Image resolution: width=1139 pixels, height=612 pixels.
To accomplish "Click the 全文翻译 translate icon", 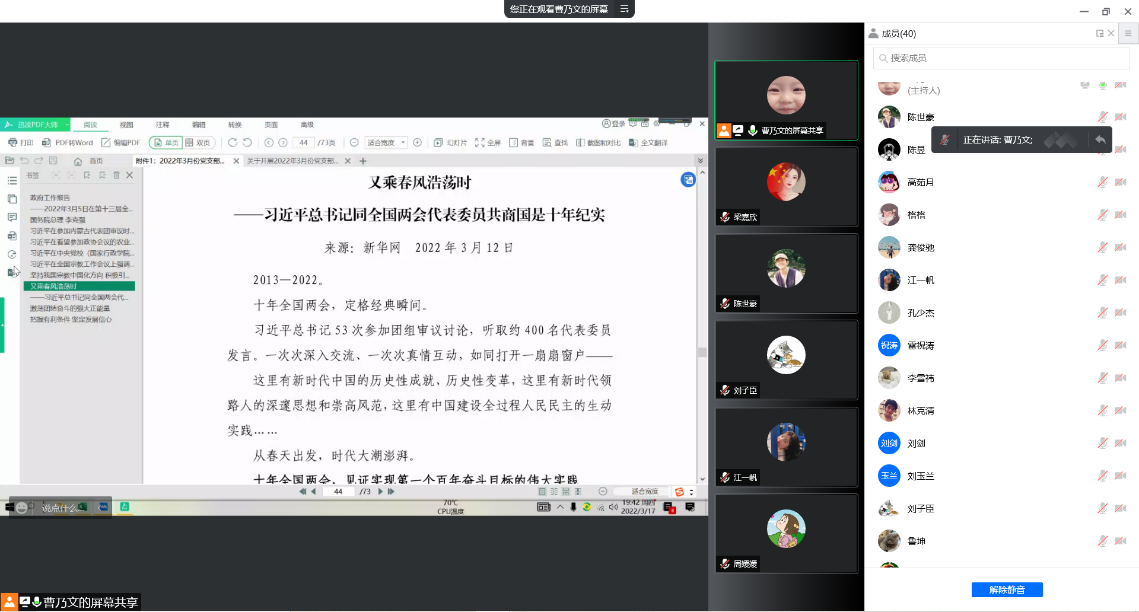I will [648, 142].
